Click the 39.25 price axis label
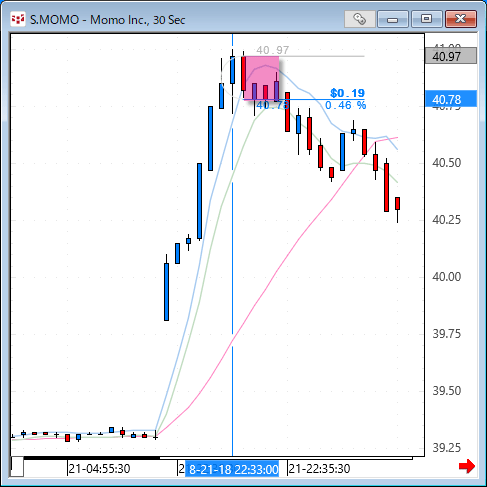 point(447,448)
